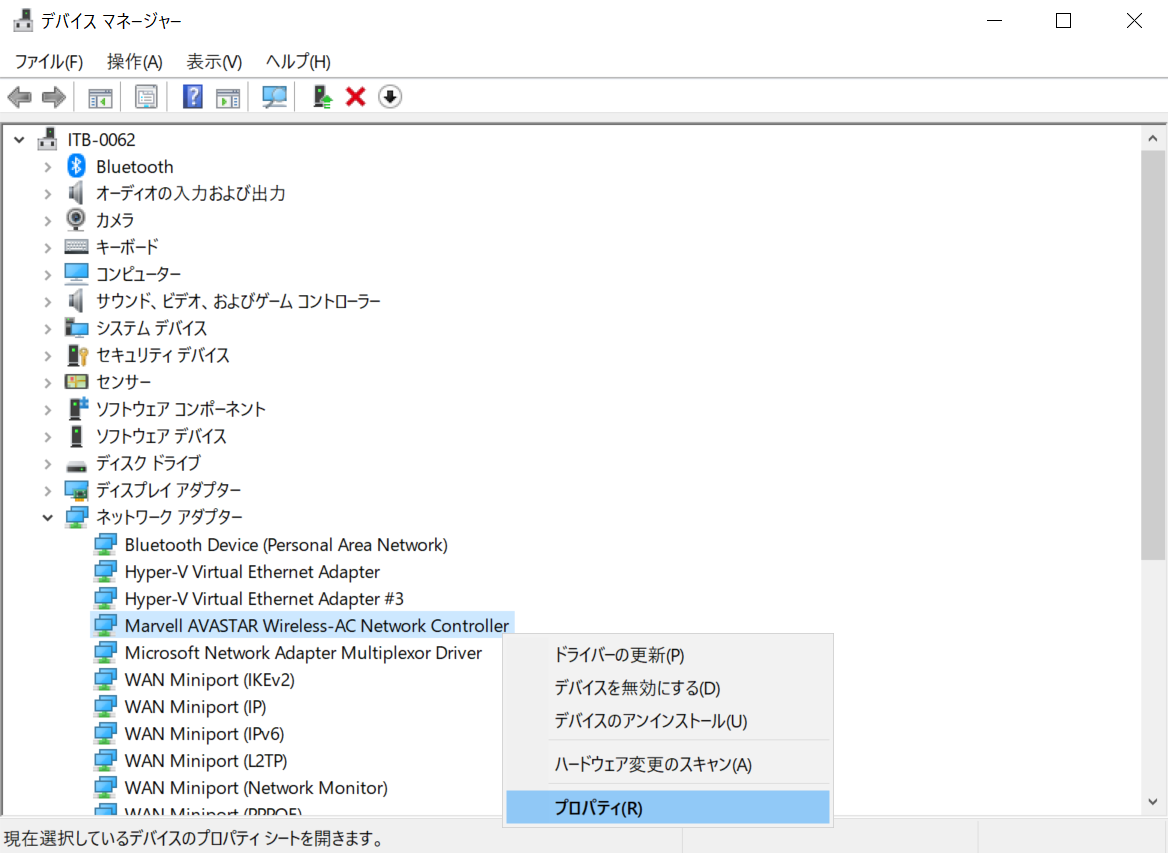Expand the コンピューター category arrow
Image resolution: width=1168 pixels, height=853 pixels.
click(x=48, y=275)
